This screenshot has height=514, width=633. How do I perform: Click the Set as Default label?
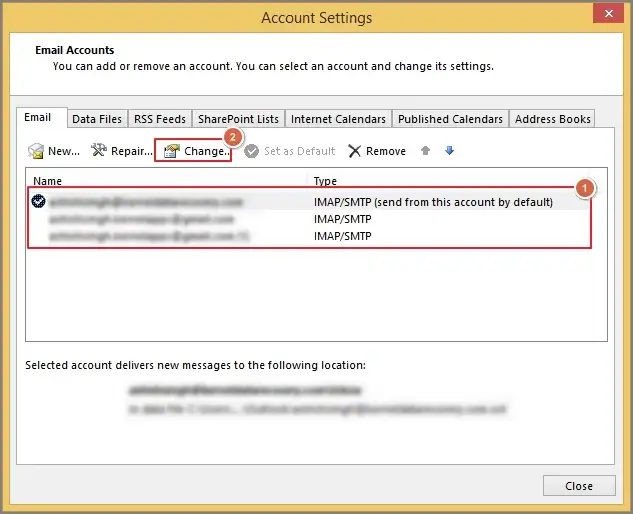click(x=300, y=151)
